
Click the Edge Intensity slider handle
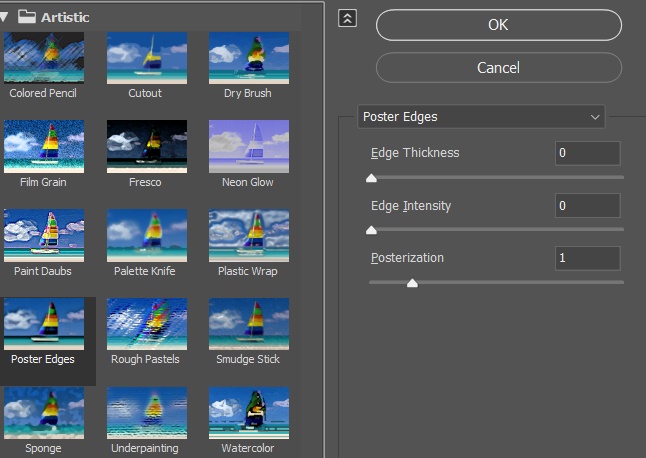371,229
